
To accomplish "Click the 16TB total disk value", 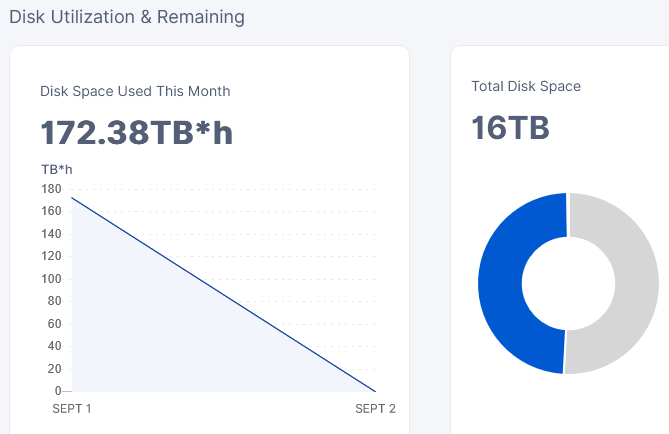I will click(x=510, y=128).
